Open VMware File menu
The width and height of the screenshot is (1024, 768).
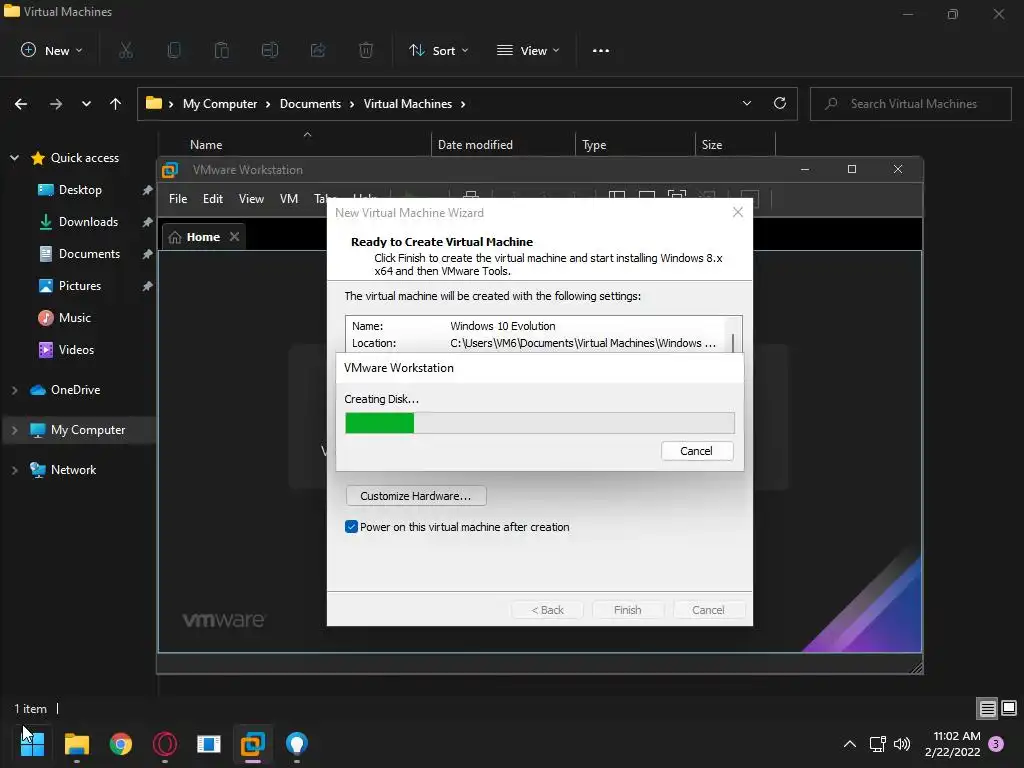178,199
